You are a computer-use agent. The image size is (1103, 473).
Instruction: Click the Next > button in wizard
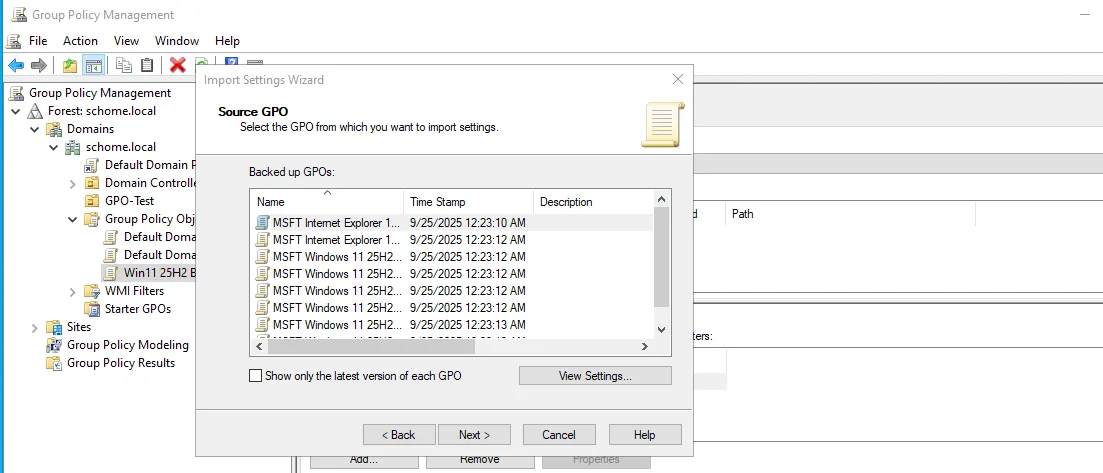(x=474, y=435)
